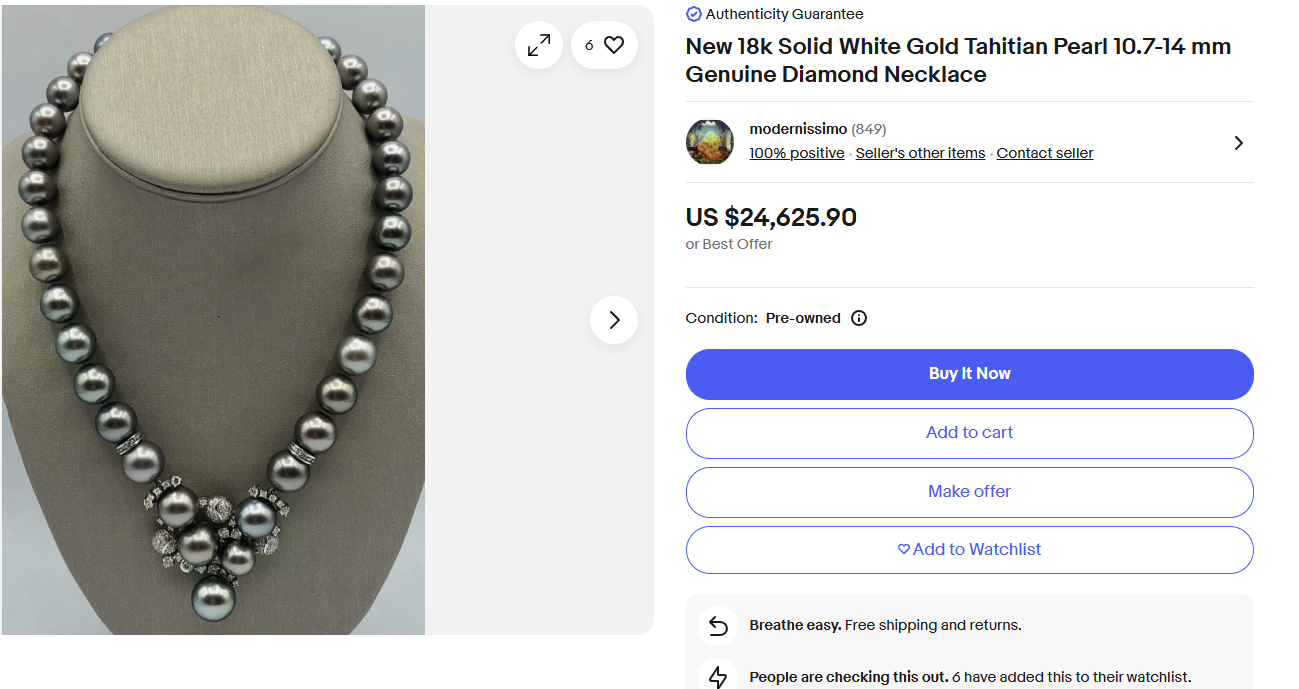View Seller's other items link
Screen dimensions: 1299x689
[920, 153]
